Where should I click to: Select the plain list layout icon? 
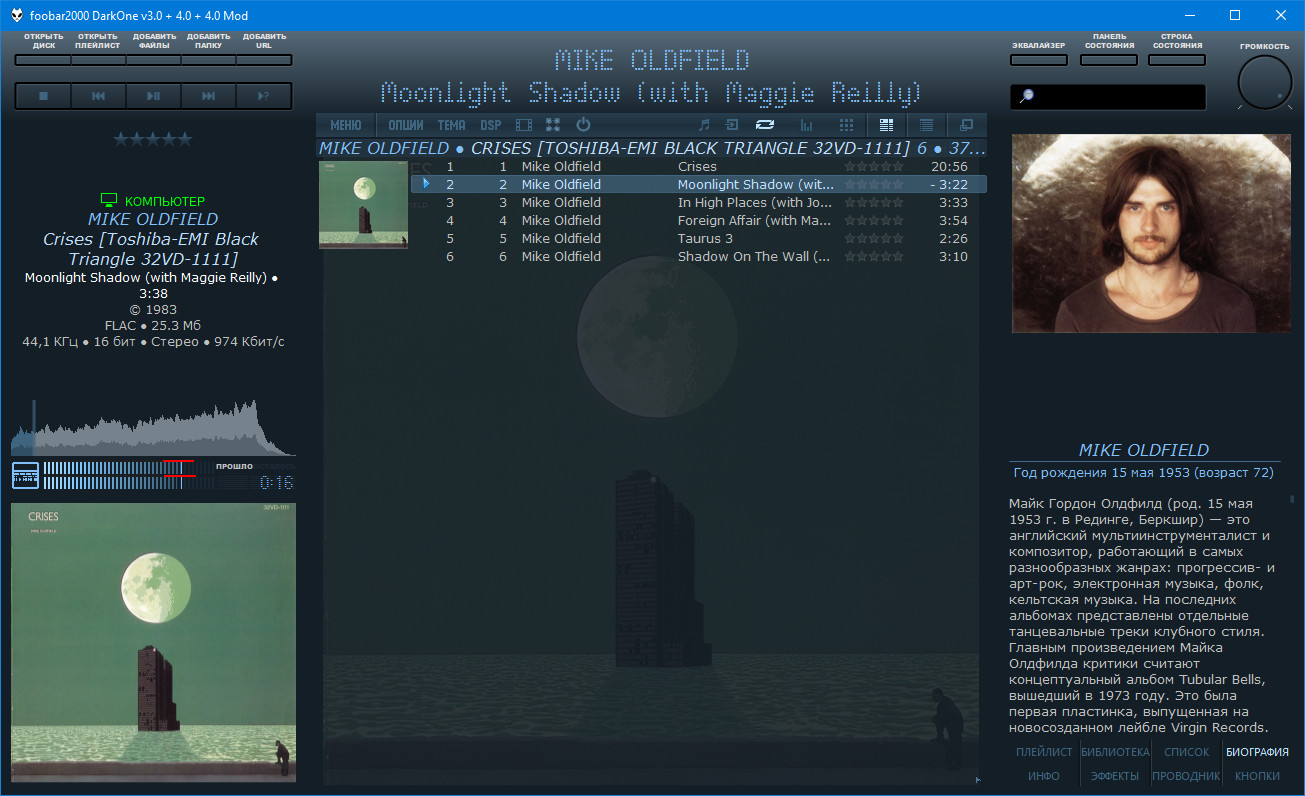click(x=926, y=125)
